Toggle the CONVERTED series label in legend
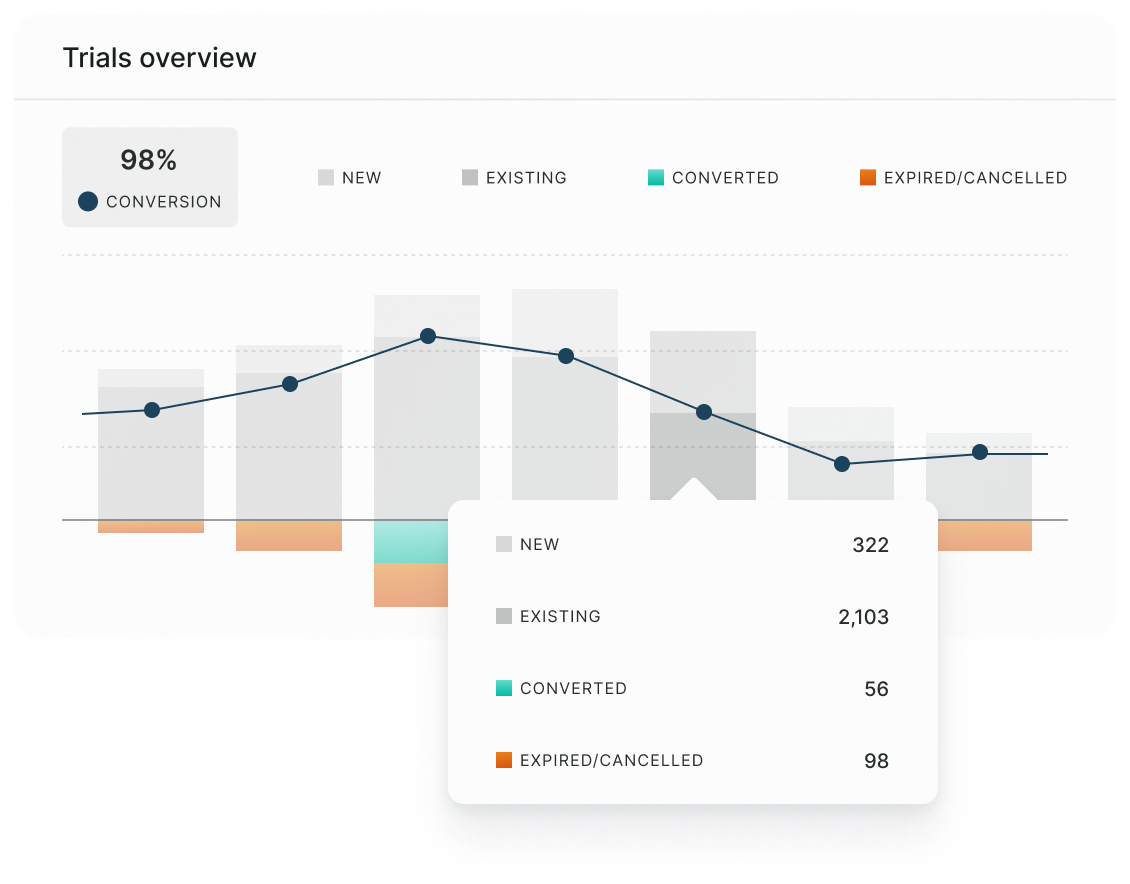 pos(725,178)
